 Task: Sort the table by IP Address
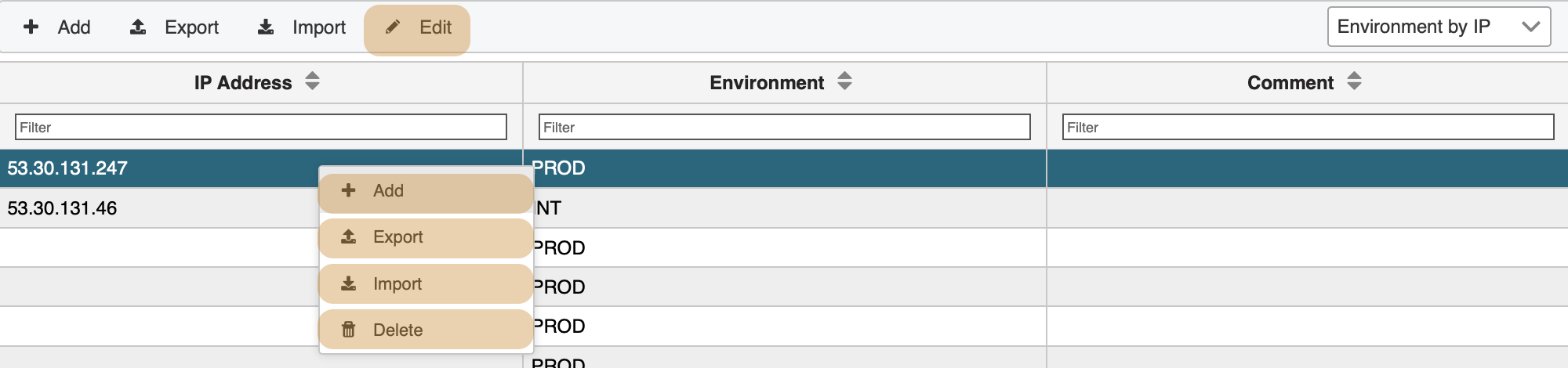pos(312,81)
